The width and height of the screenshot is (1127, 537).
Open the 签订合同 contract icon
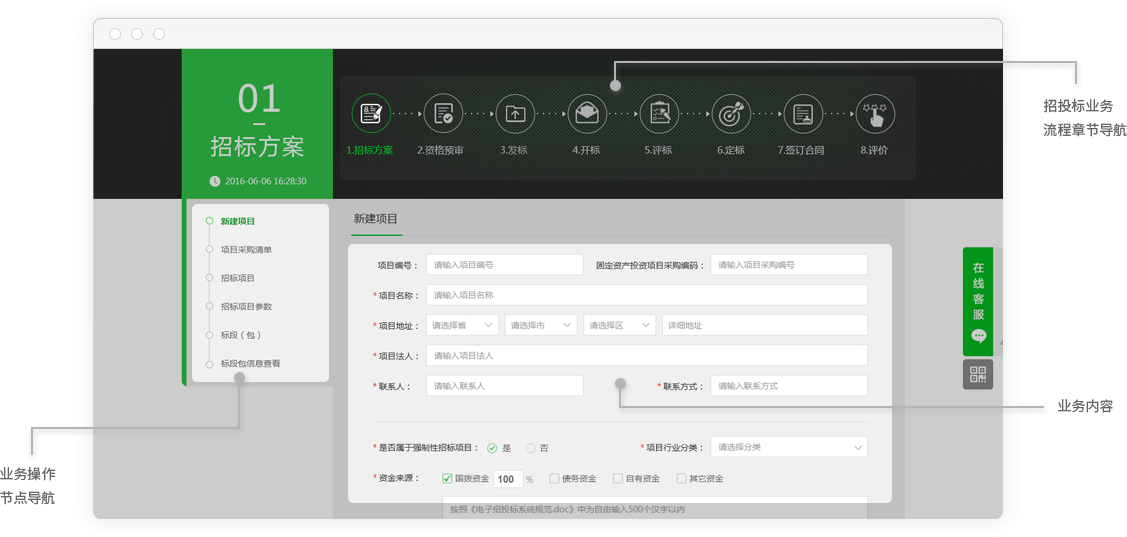point(802,114)
